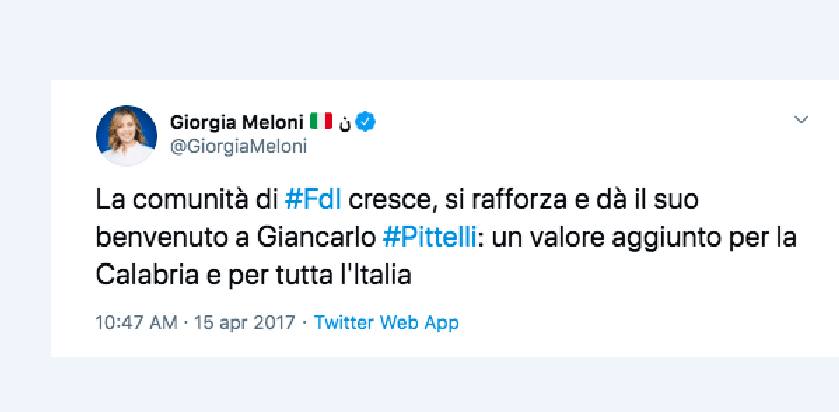Screen dimensions: 839x412
Task: Click the word Giancarlo in the tweet
Action: 316,238
